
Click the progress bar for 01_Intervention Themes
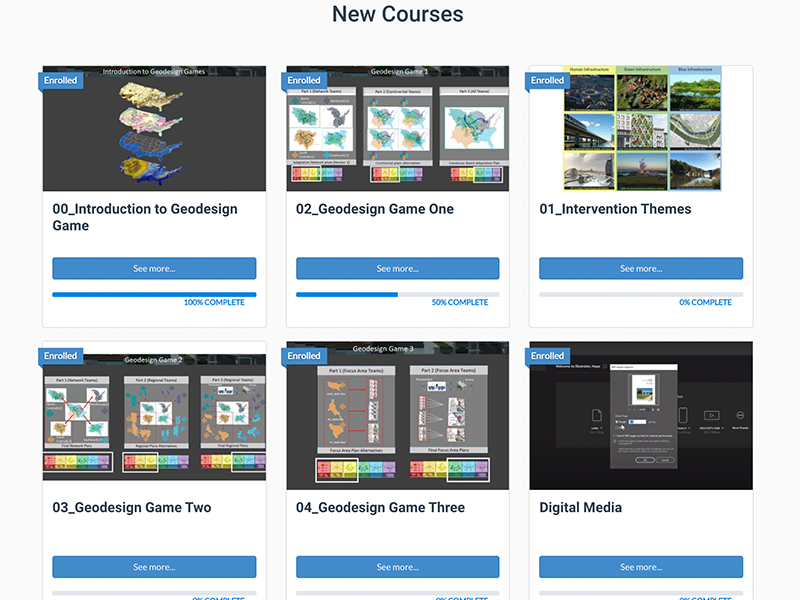coord(641,294)
